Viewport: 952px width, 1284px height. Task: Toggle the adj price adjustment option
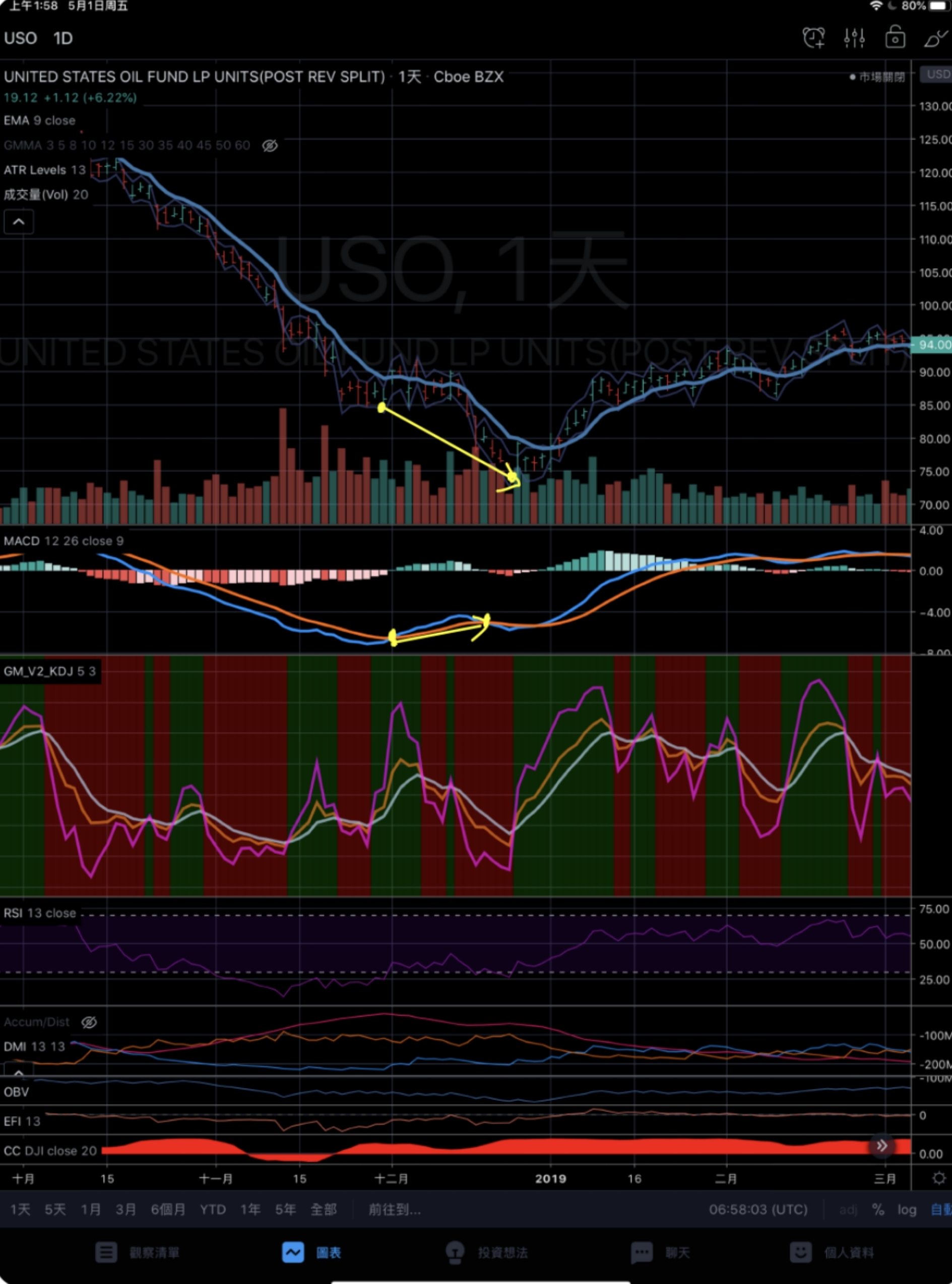pyautogui.click(x=848, y=1209)
